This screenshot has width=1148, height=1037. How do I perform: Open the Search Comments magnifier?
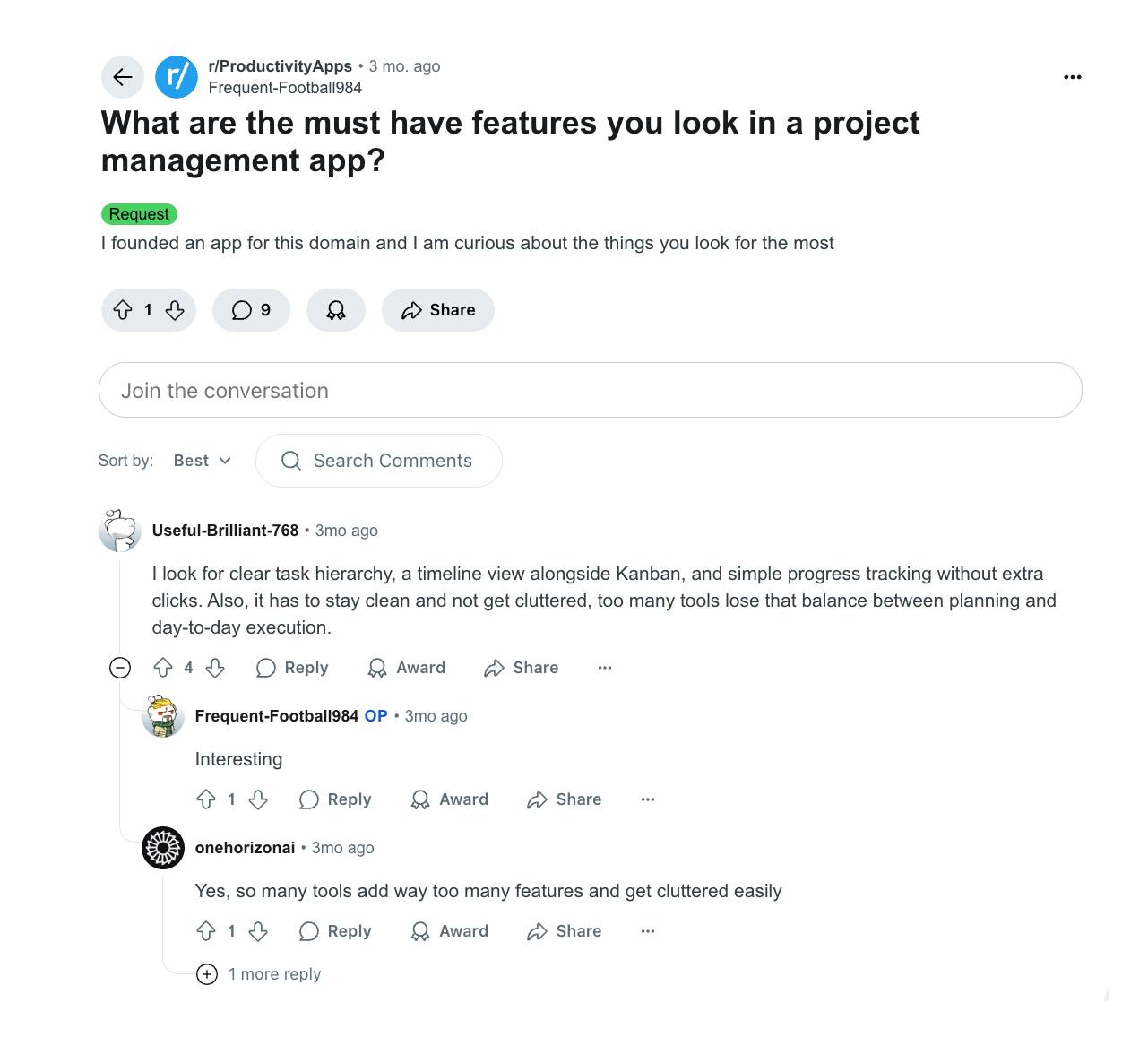pos(290,460)
